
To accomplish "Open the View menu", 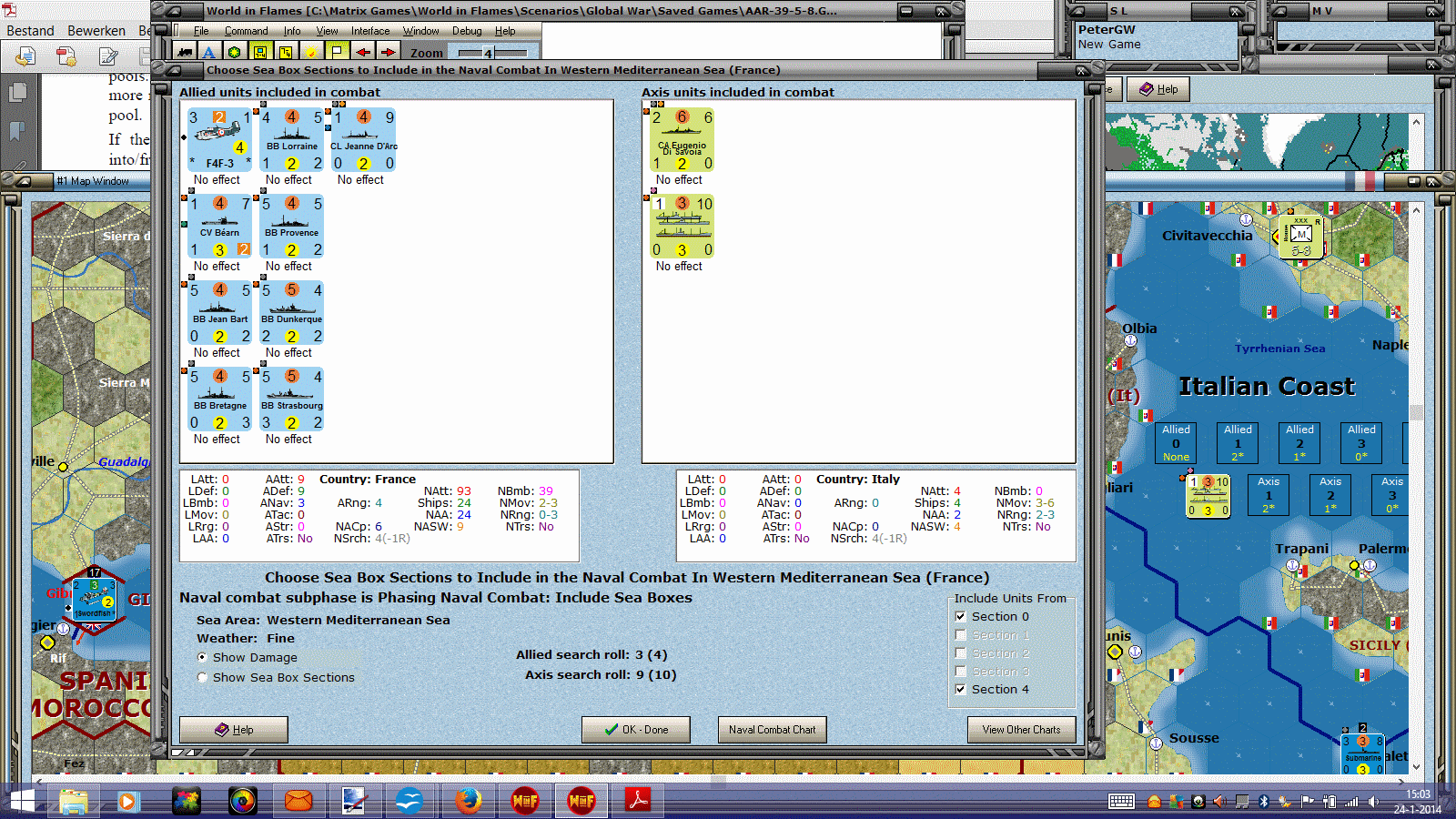I will [x=327, y=31].
